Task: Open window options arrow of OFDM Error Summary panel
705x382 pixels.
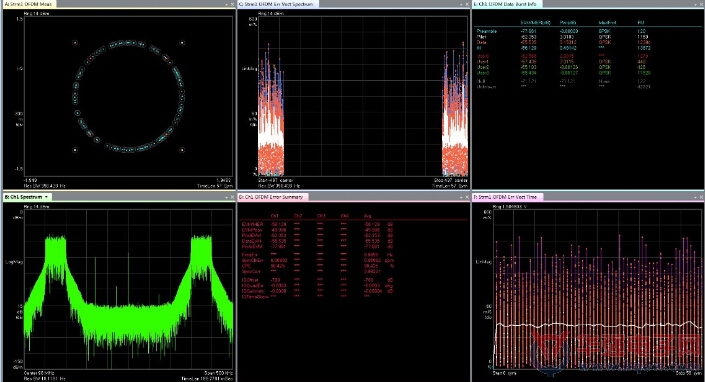Action: click(x=461, y=197)
